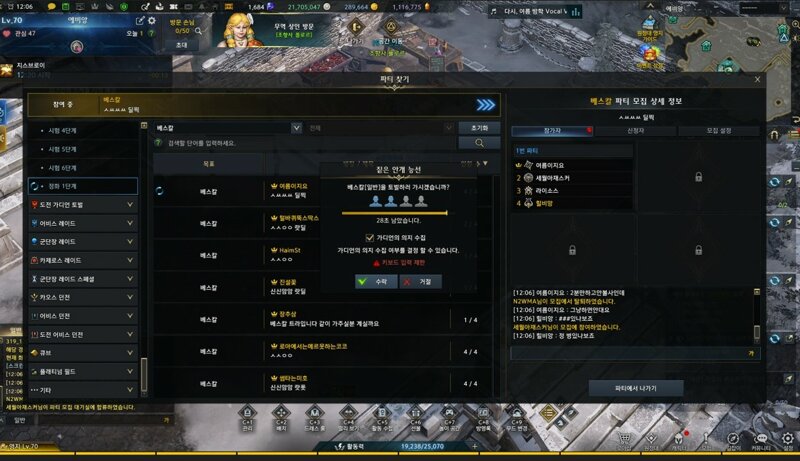
Task: Open the Settings gear in bottom-right menu
Action: (x=788, y=439)
